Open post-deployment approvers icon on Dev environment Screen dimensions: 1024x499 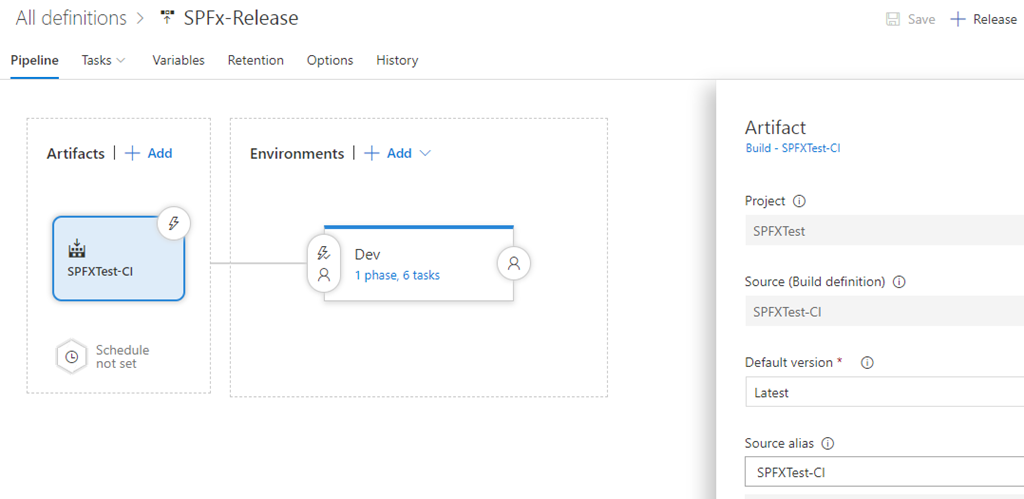pyautogui.click(x=514, y=264)
